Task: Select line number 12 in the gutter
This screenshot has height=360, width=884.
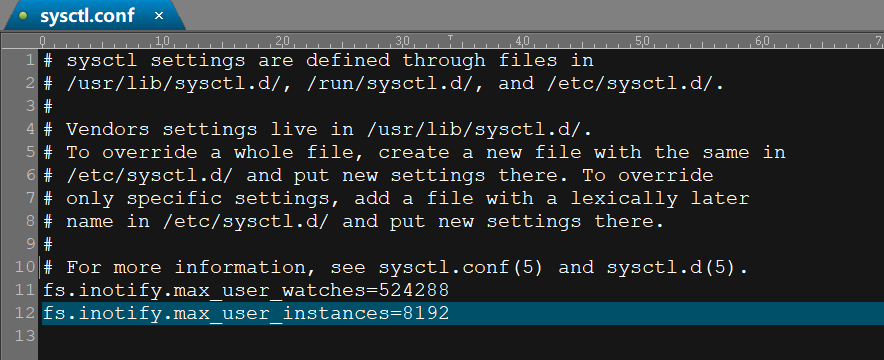Action: [x=25, y=313]
